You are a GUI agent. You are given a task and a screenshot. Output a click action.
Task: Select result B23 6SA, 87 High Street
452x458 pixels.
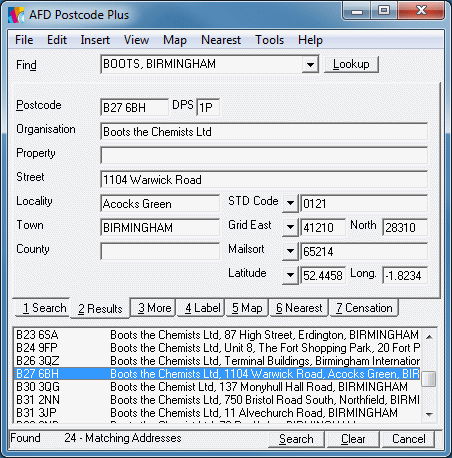217,335
